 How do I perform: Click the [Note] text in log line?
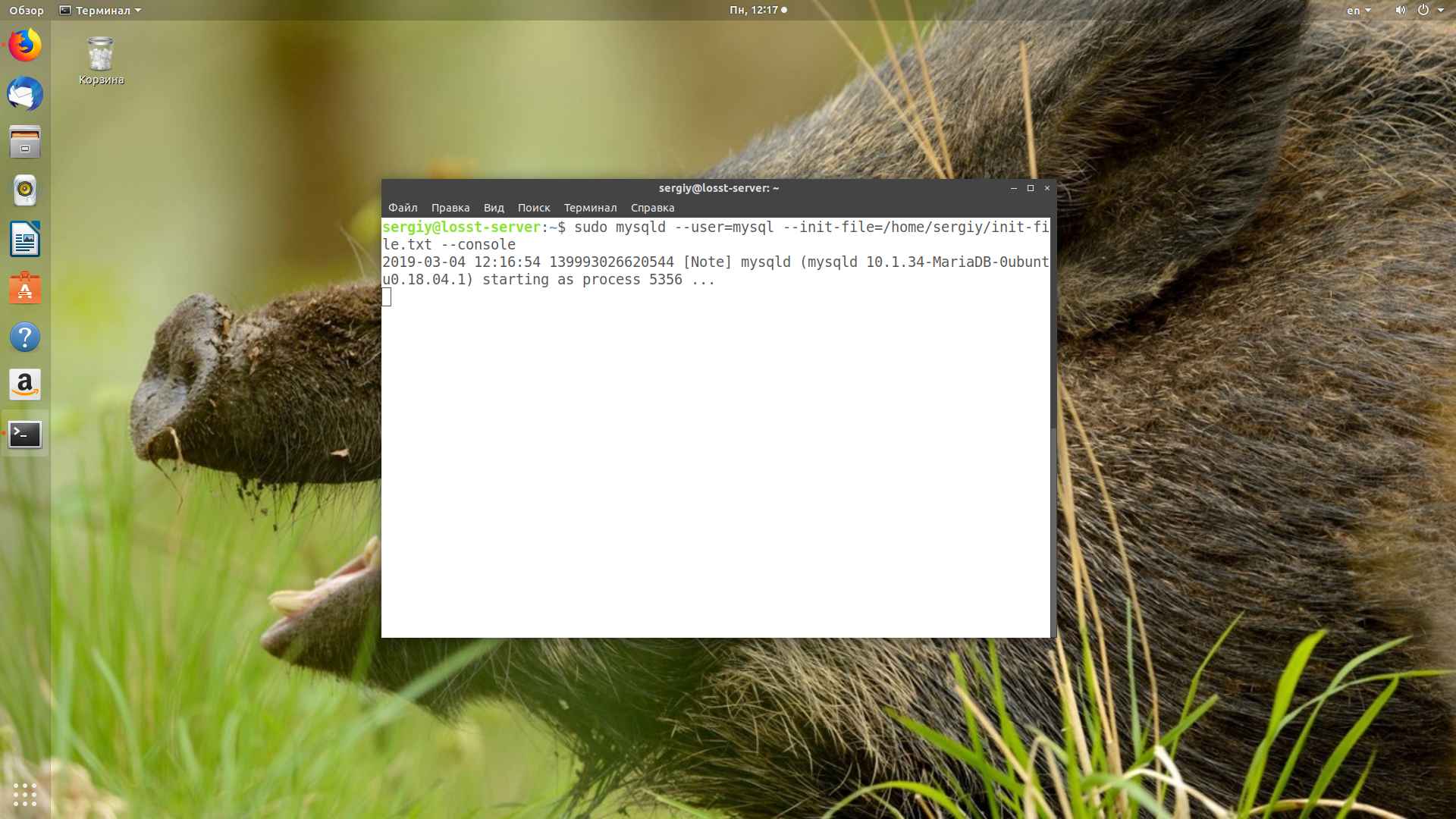708,262
